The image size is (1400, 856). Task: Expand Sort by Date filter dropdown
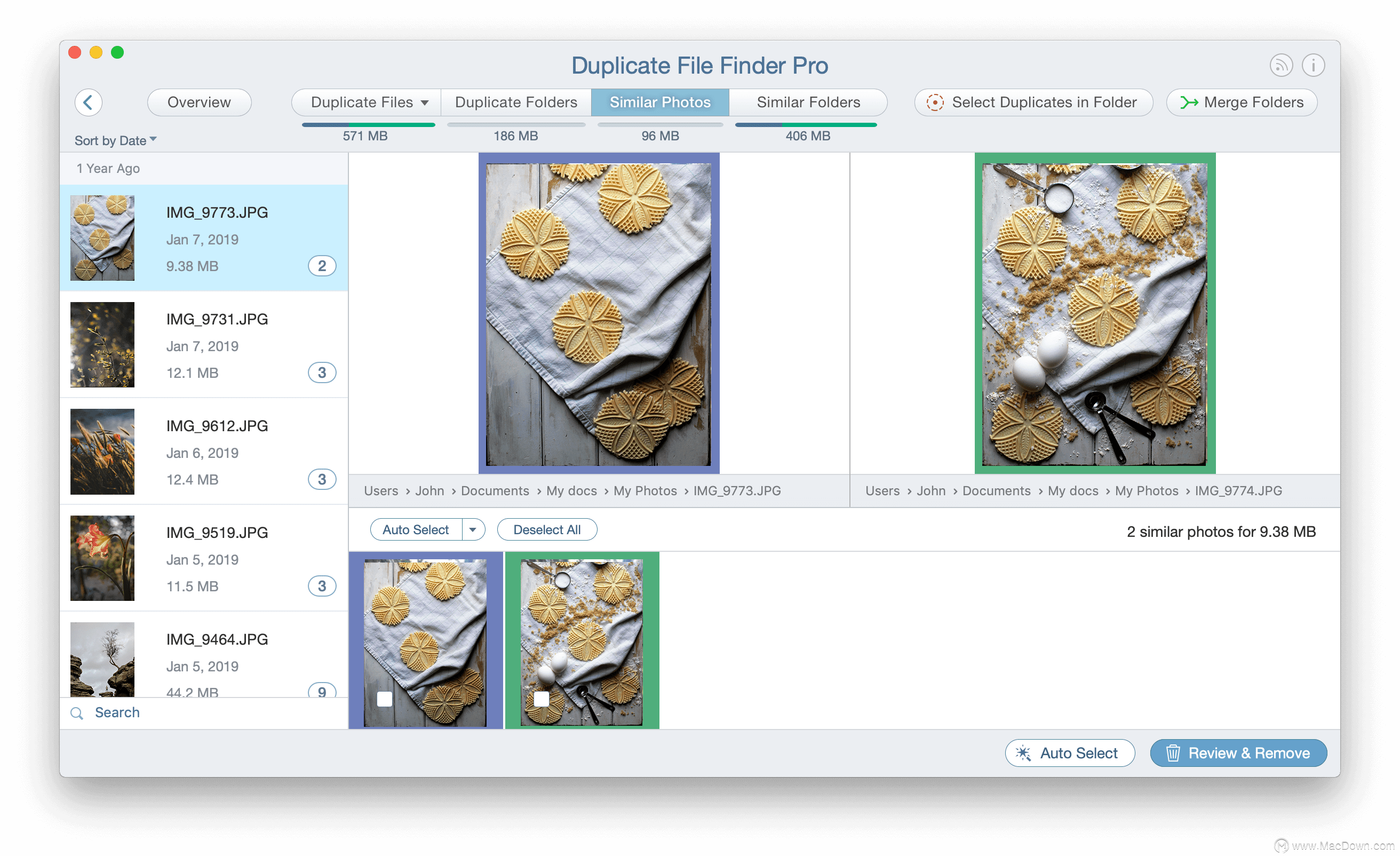click(x=114, y=140)
